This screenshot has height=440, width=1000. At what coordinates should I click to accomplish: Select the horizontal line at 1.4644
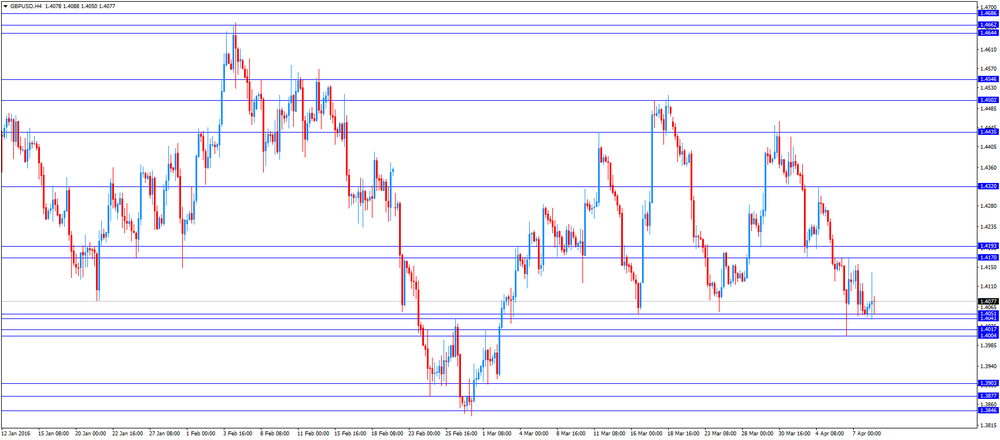pyautogui.click(x=489, y=33)
